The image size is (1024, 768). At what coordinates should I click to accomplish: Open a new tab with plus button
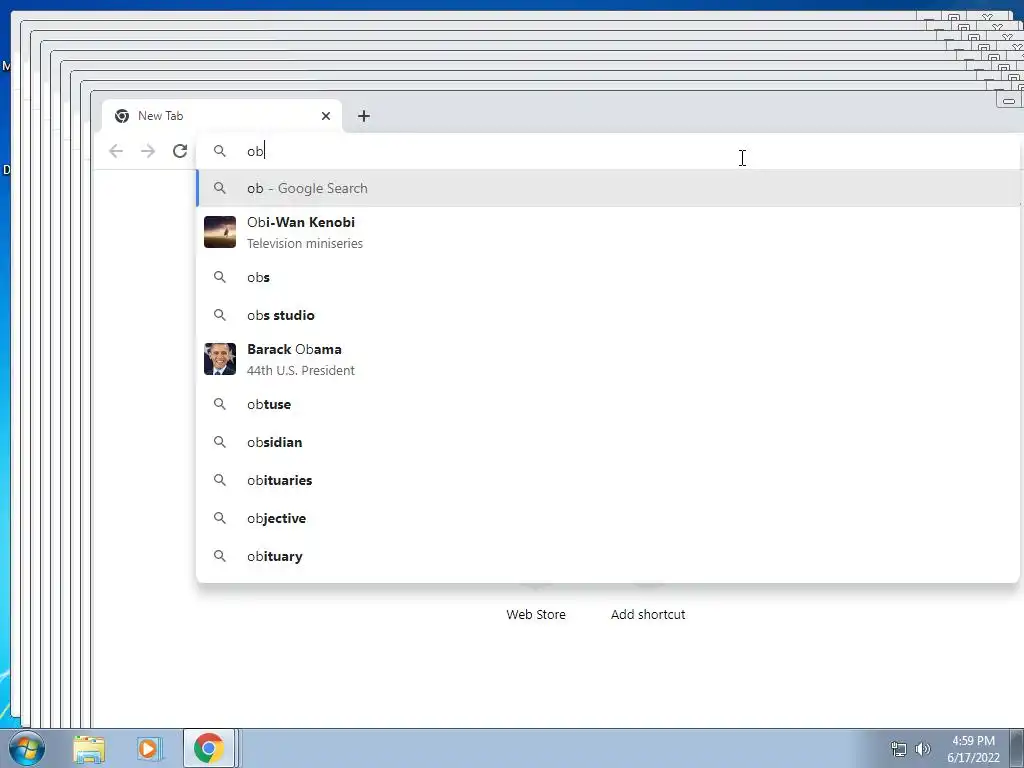(x=364, y=116)
